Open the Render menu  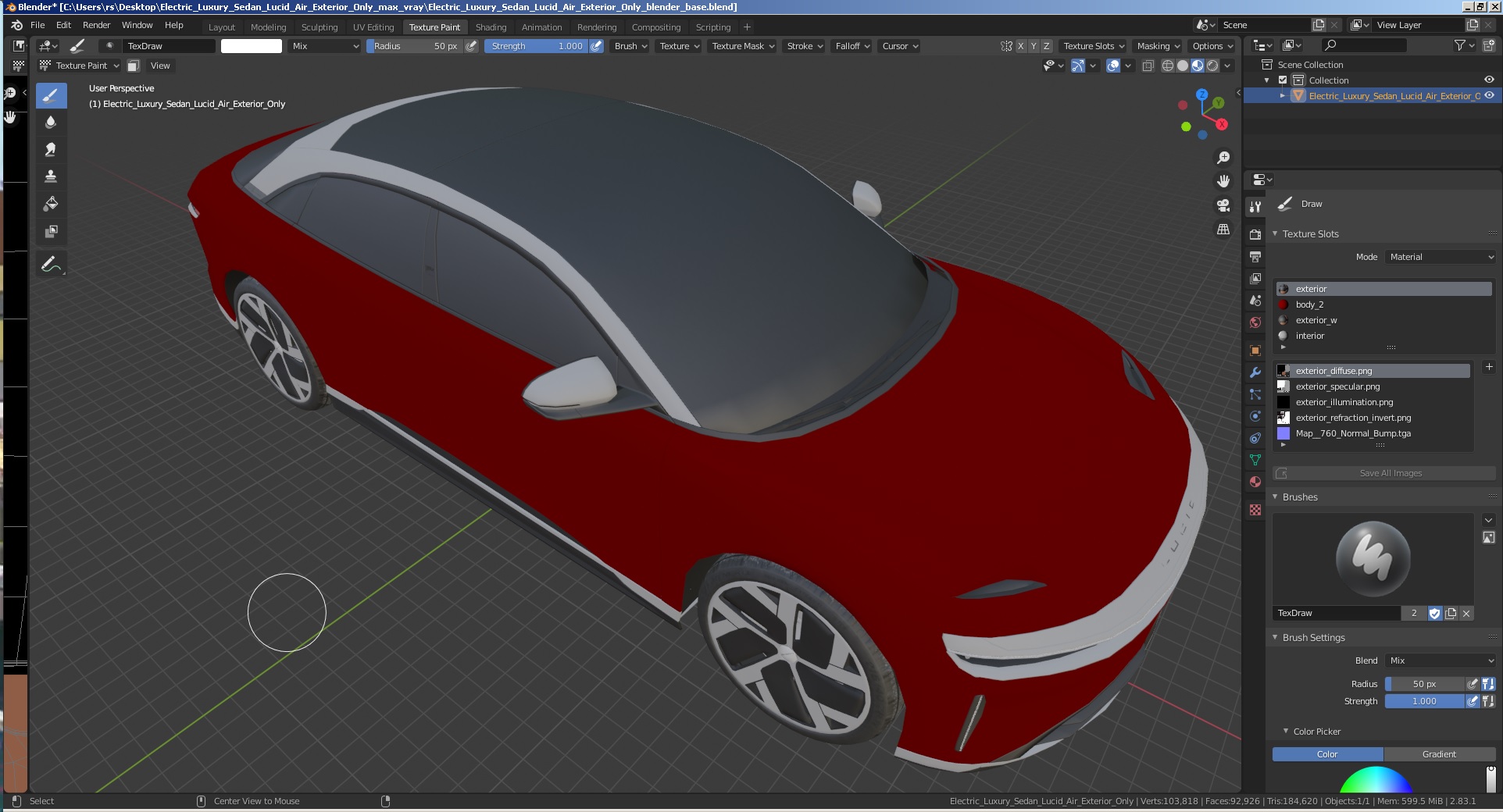click(x=96, y=25)
